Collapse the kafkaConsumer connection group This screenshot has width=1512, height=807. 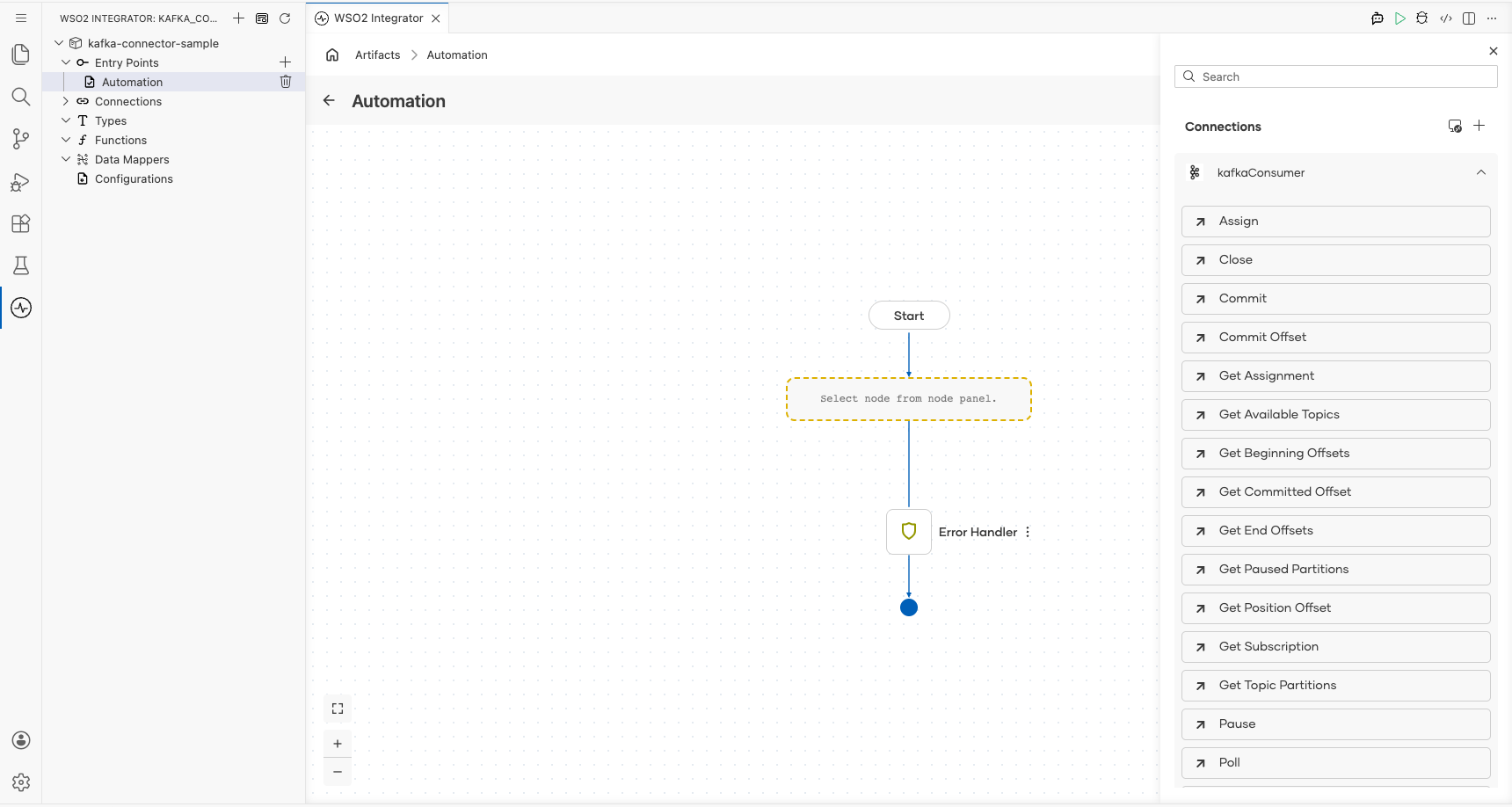(1481, 172)
